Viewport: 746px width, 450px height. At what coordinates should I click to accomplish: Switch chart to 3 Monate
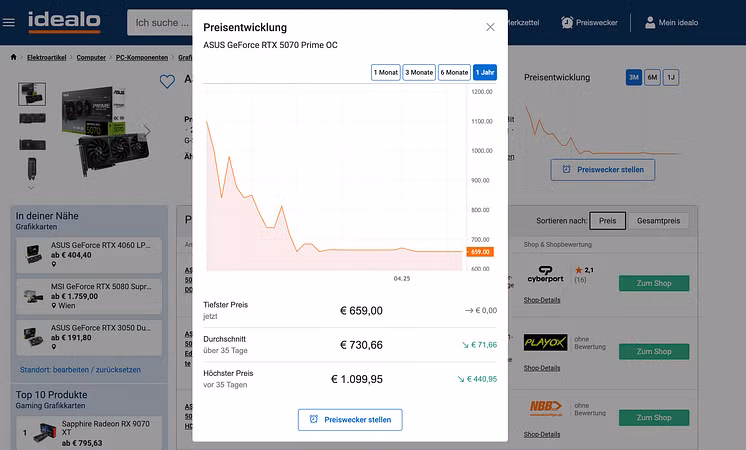[419, 72]
